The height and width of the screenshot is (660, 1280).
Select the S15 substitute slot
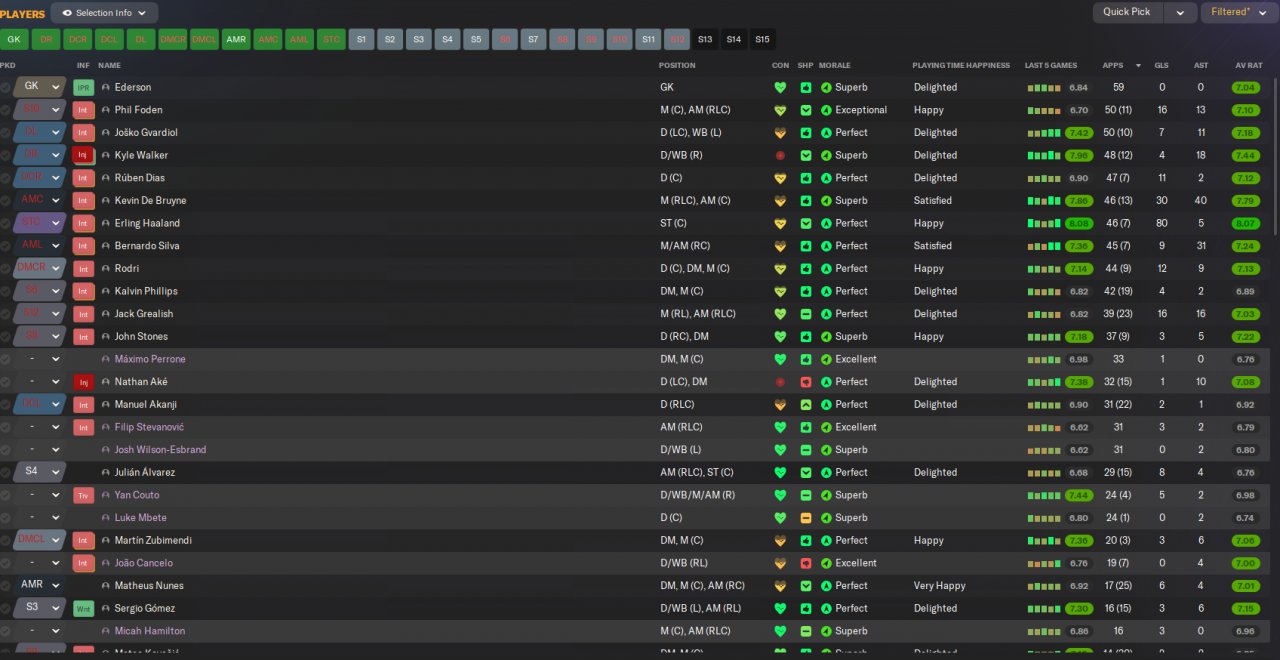pos(763,40)
